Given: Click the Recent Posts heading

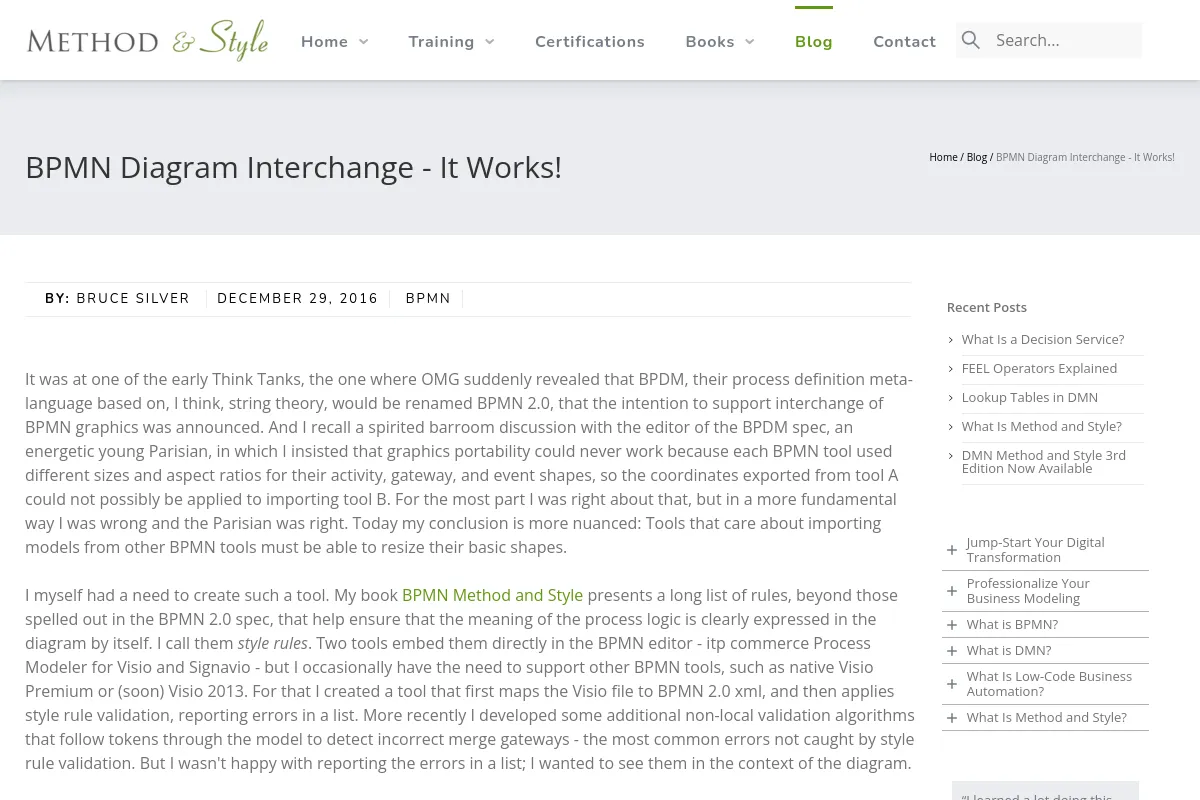Looking at the screenshot, I should coord(987,307).
